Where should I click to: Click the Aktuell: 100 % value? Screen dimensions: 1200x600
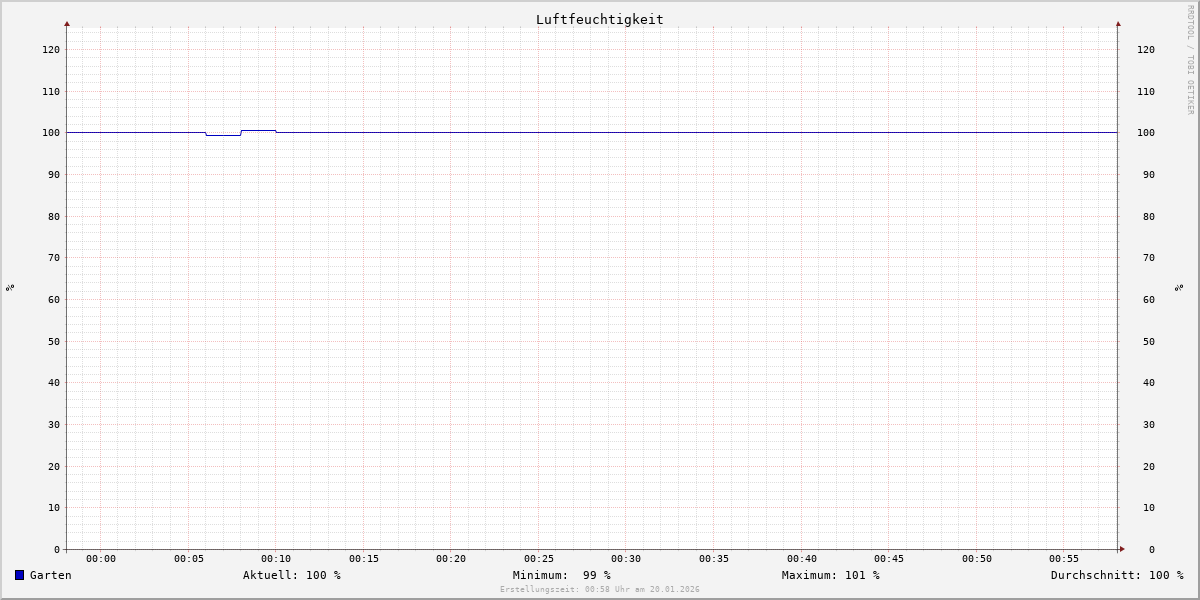point(291,575)
